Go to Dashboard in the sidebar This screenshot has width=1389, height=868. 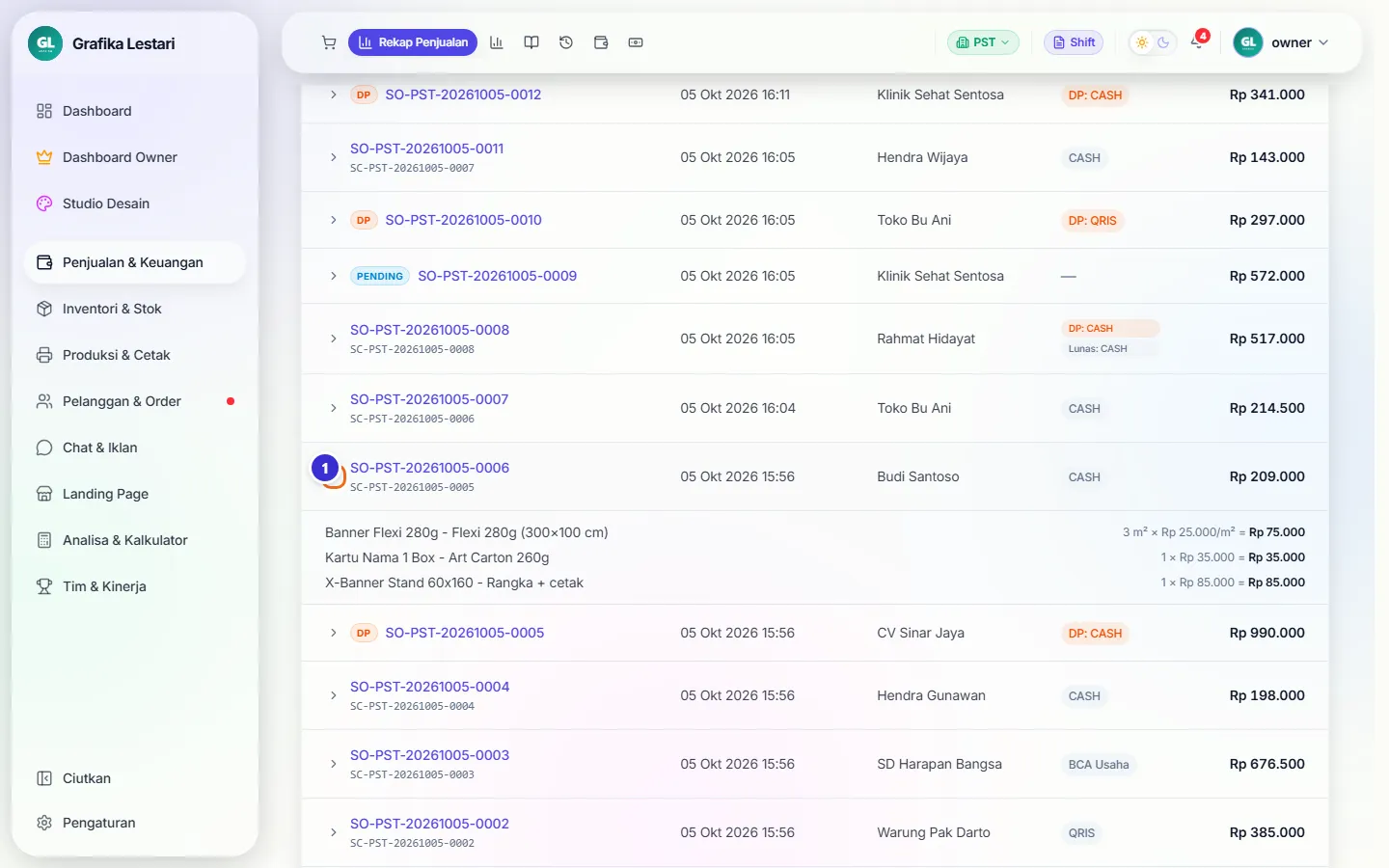[x=135, y=111]
